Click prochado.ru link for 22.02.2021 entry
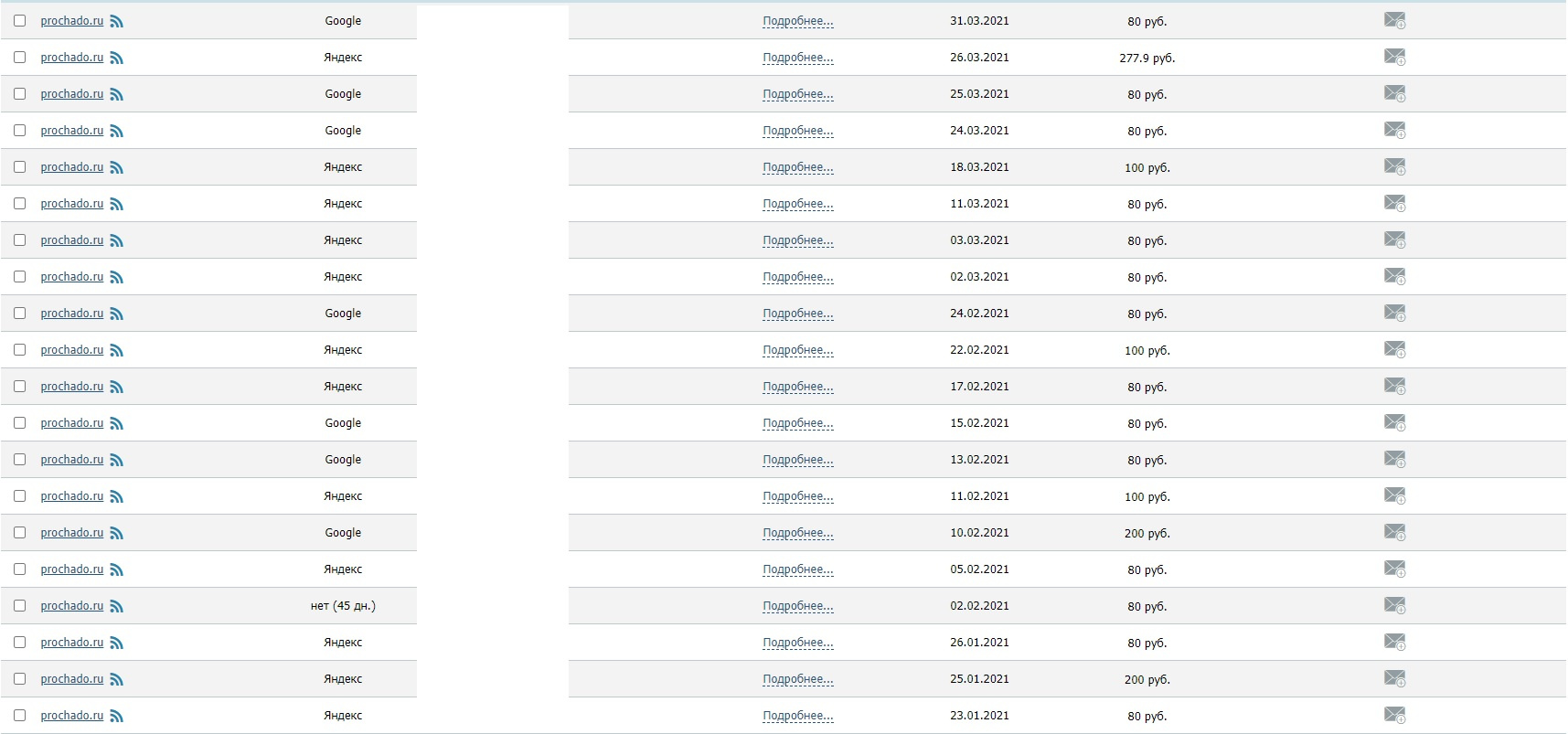This screenshot has height=734, width=1568. tap(72, 350)
